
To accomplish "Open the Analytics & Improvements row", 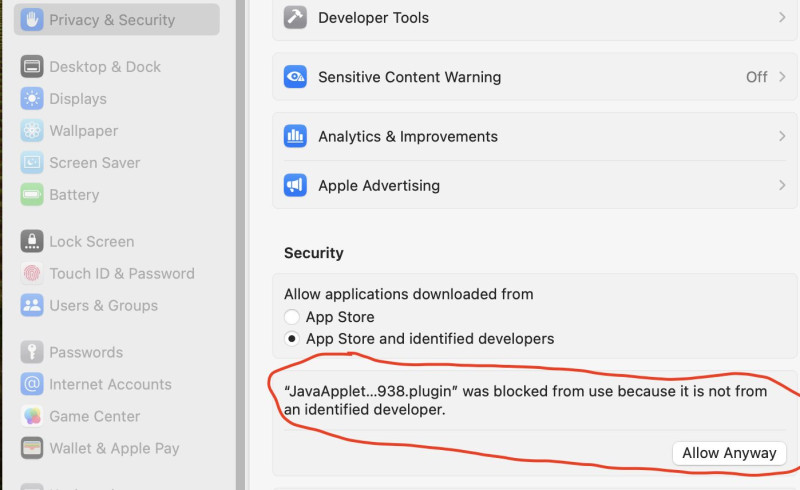I will [535, 136].
